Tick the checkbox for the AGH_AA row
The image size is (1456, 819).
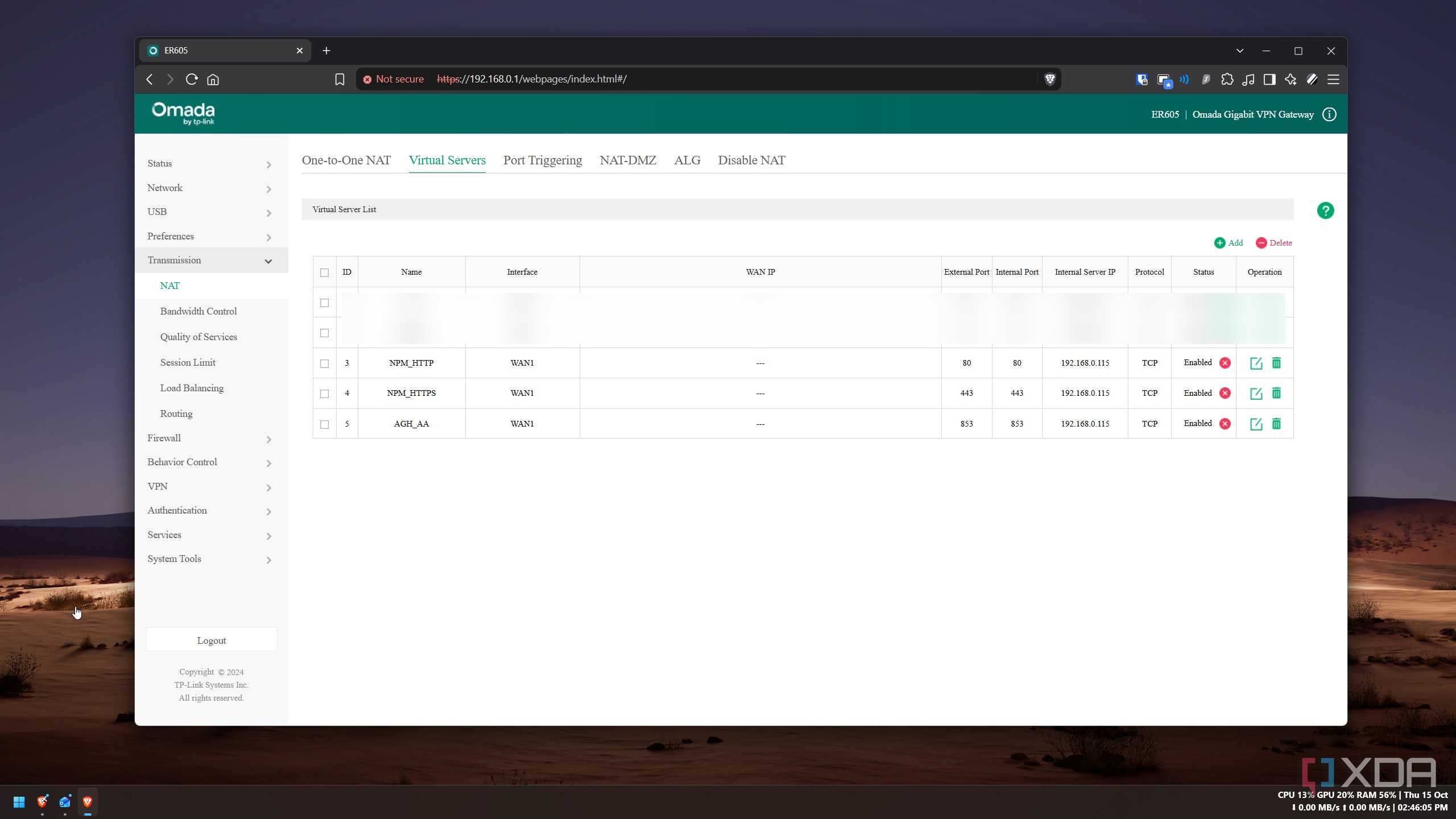click(324, 424)
